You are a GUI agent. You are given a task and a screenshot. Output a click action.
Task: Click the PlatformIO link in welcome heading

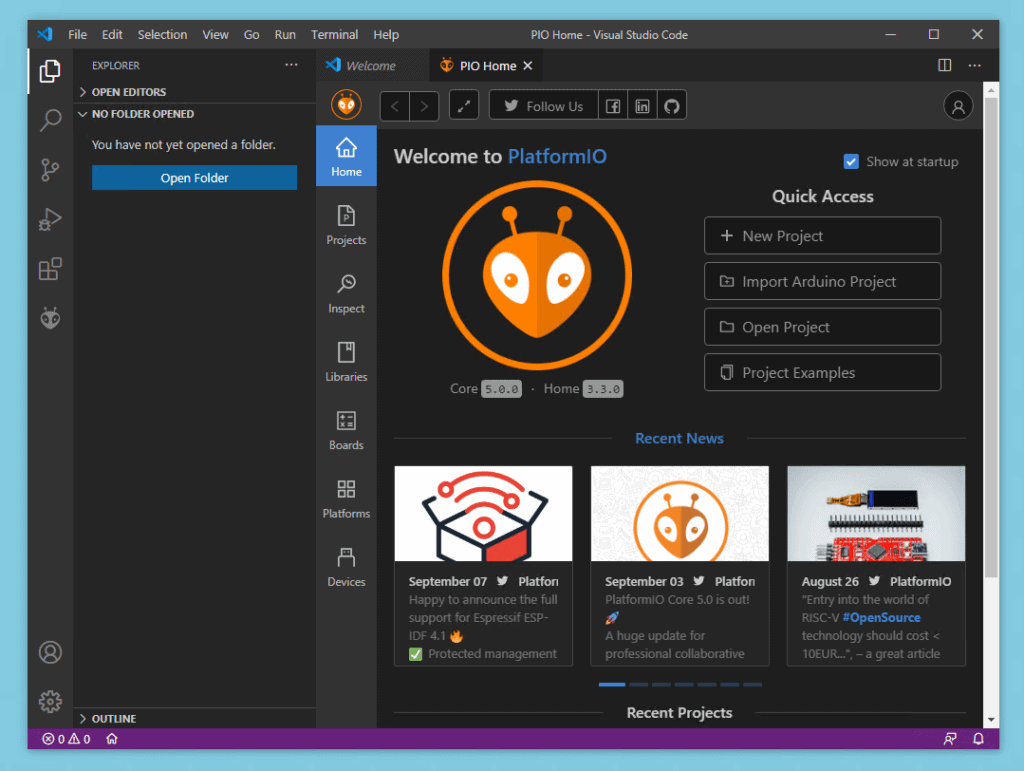point(557,156)
